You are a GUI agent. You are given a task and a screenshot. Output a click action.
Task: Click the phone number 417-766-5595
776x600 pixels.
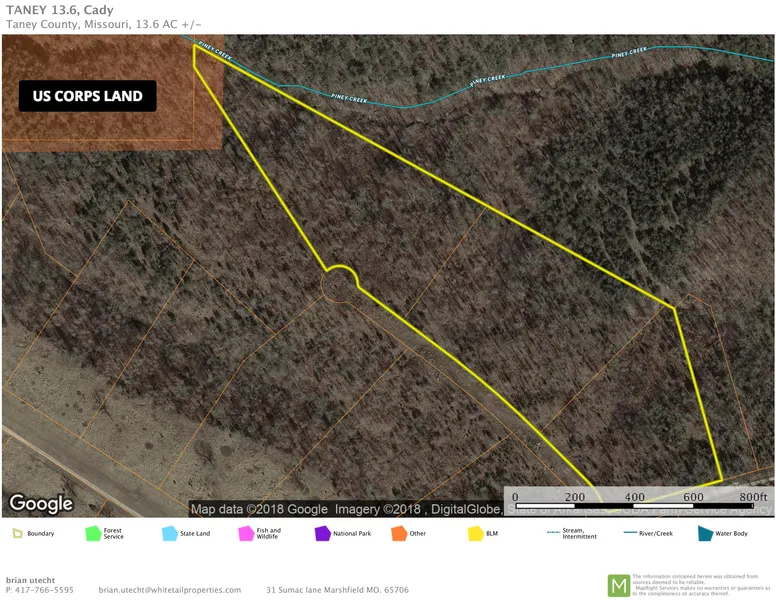point(40,590)
